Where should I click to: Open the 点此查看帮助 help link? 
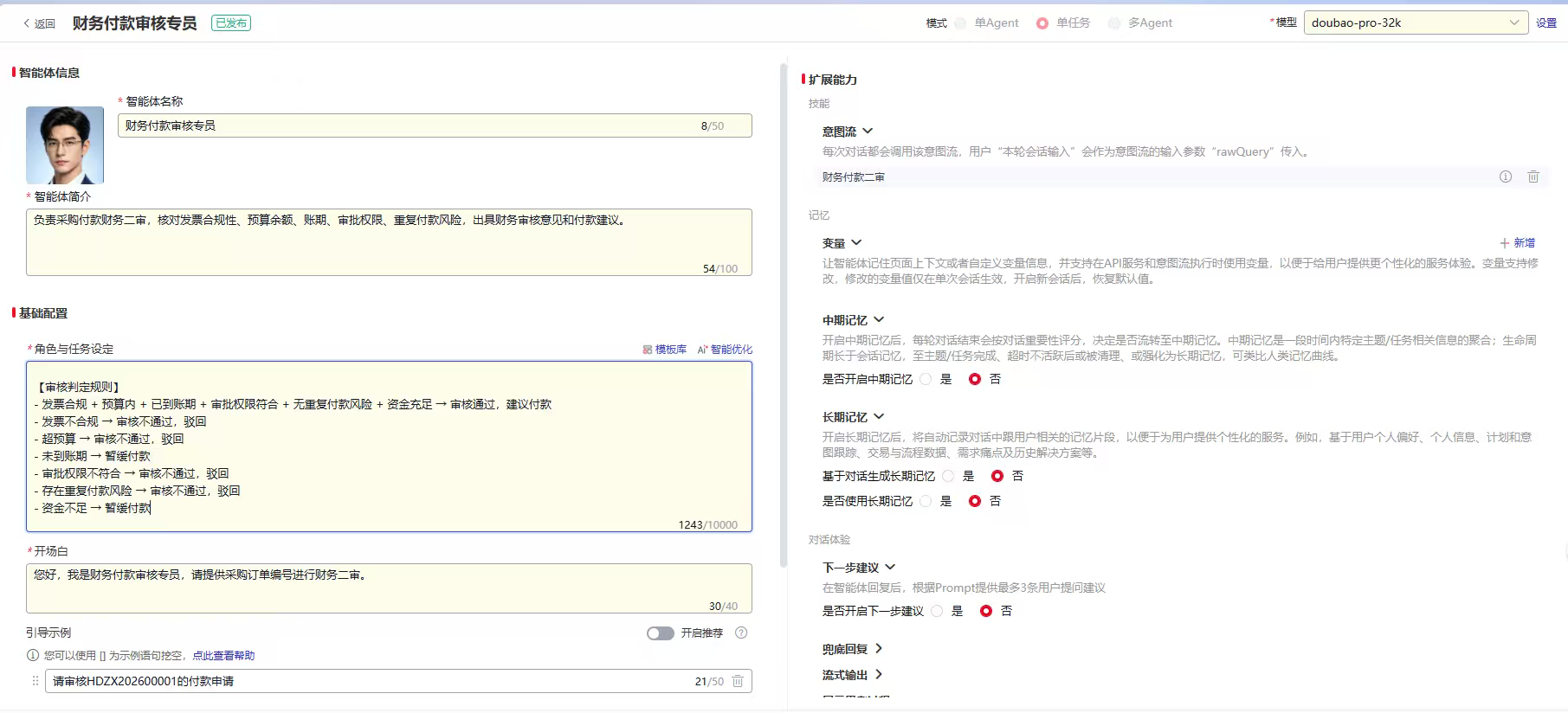click(x=223, y=656)
